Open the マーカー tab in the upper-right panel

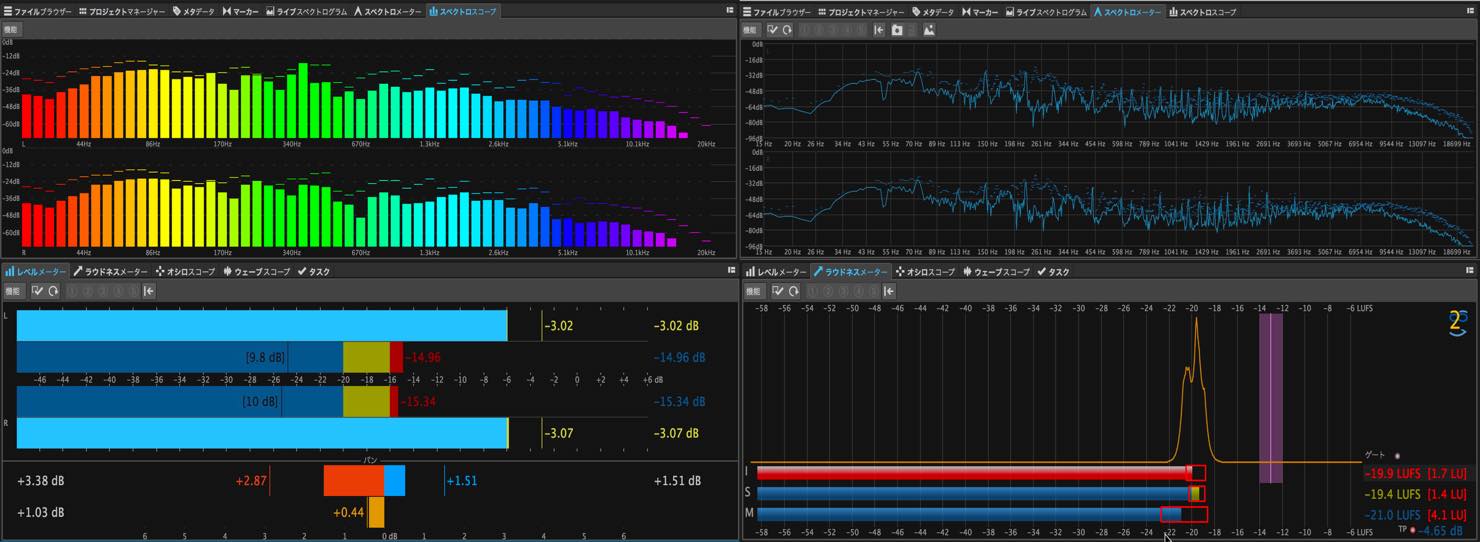978,12
